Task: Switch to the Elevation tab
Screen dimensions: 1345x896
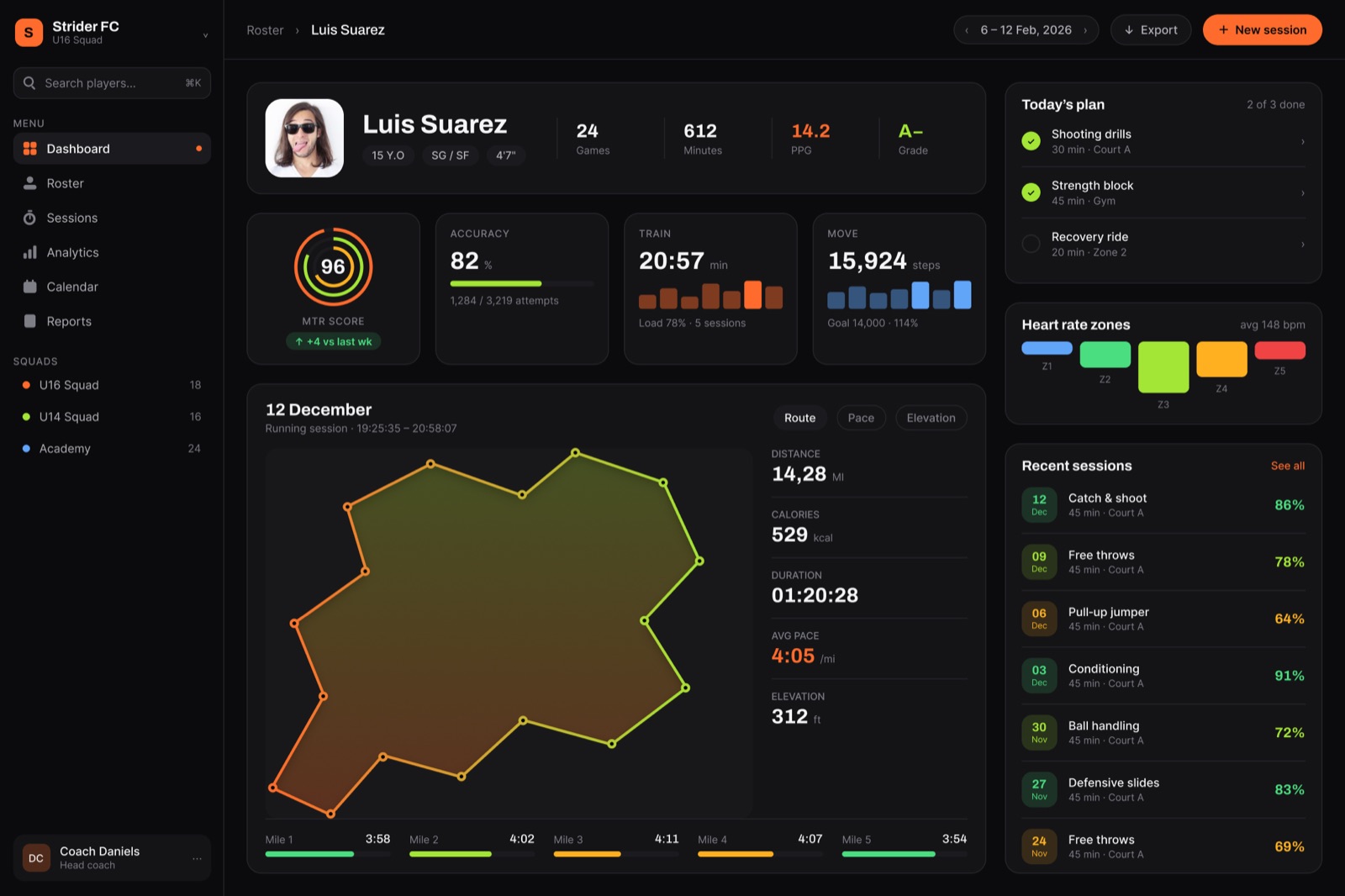Action: point(931,418)
